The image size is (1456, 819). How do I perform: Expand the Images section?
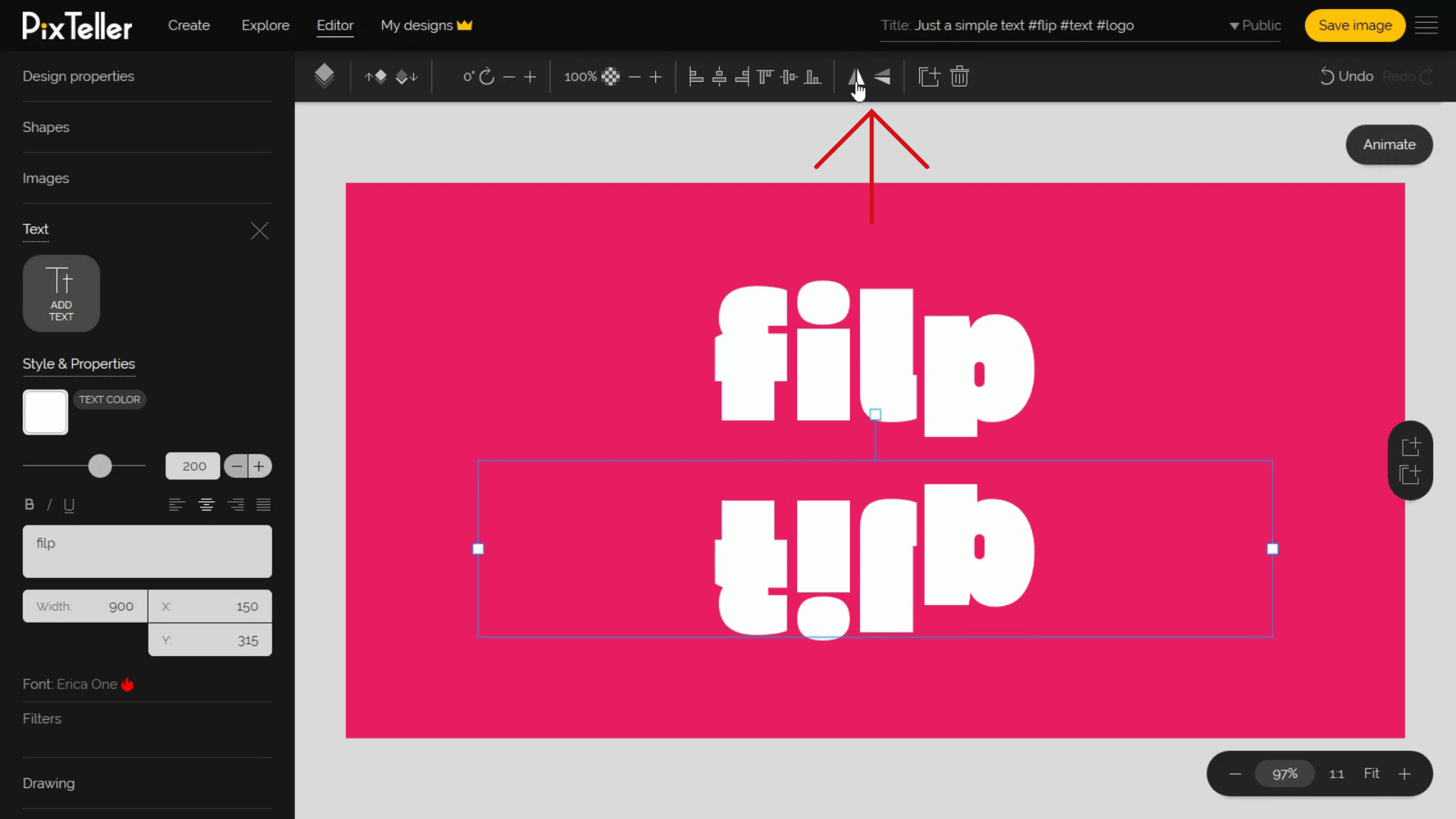pos(45,177)
